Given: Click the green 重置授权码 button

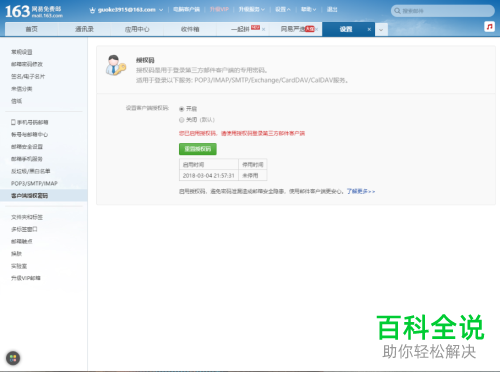Looking at the screenshot, I should [198, 149].
